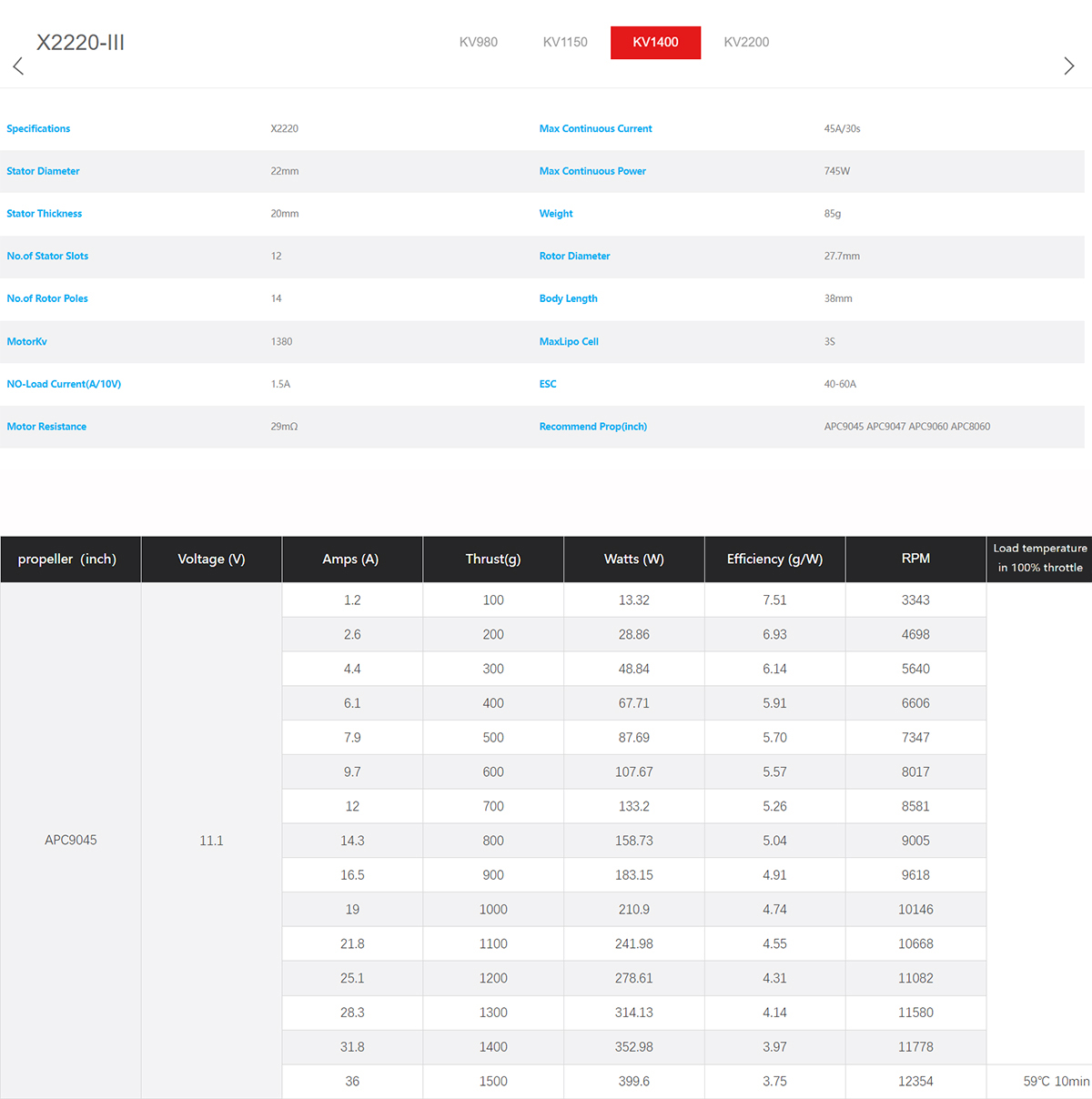The height and width of the screenshot is (1099, 1092).
Task: Click the next product right arrow
Action: 1068,66
